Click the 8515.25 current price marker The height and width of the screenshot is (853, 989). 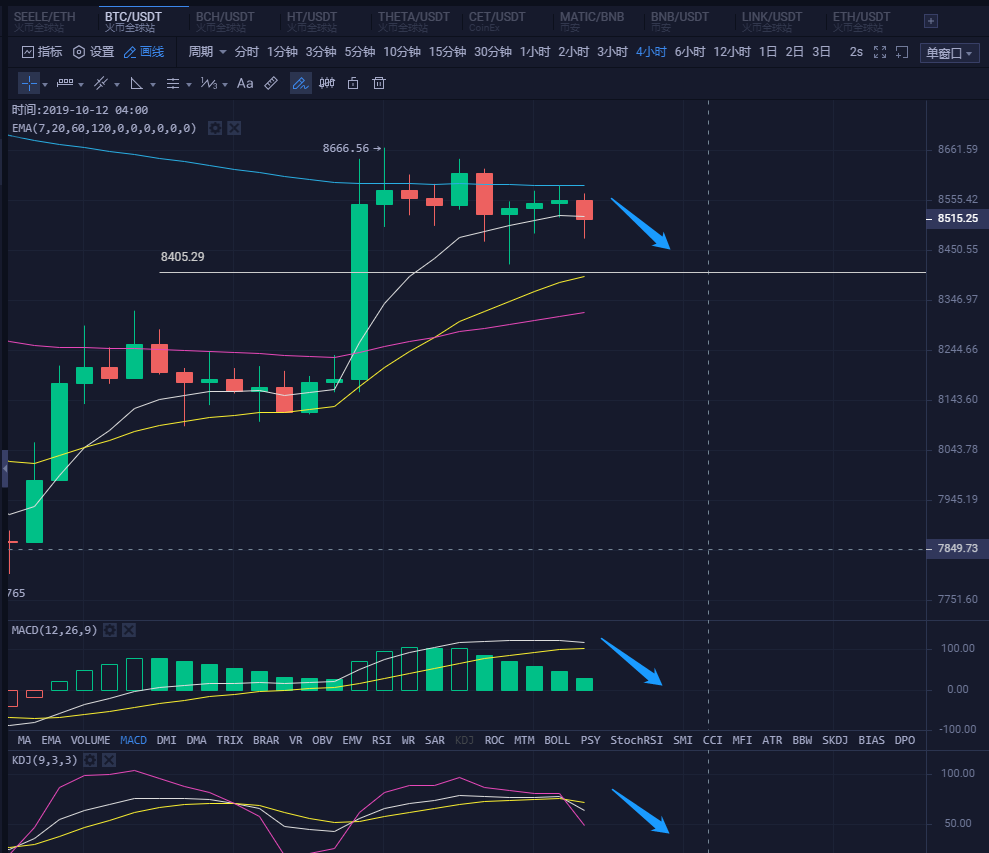coord(957,218)
